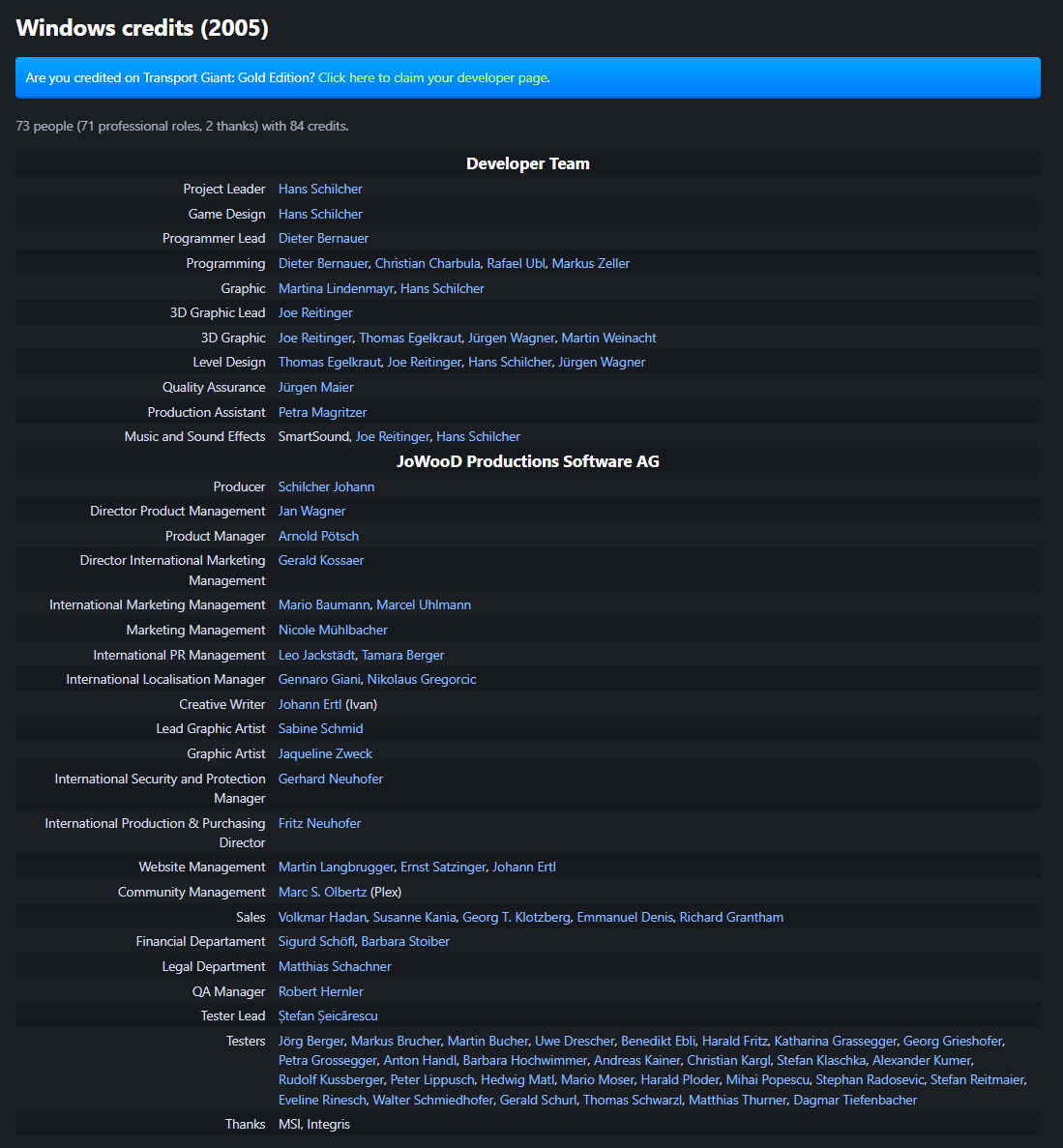Open Fritz Neuhofer's developer page
This screenshot has height=1148, width=1063.
(x=319, y=824)
